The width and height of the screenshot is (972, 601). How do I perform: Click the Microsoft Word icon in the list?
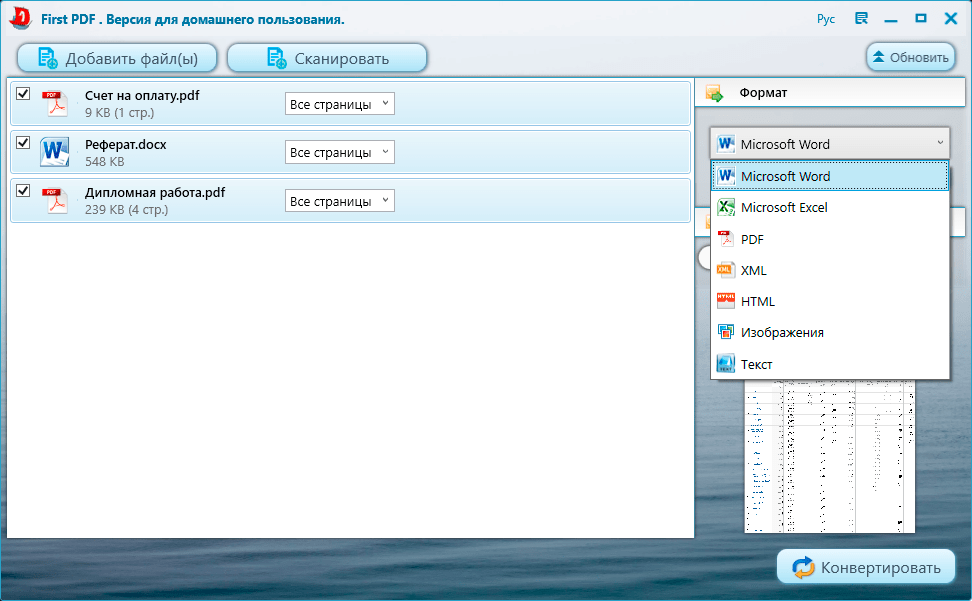[x=726, y=176]
